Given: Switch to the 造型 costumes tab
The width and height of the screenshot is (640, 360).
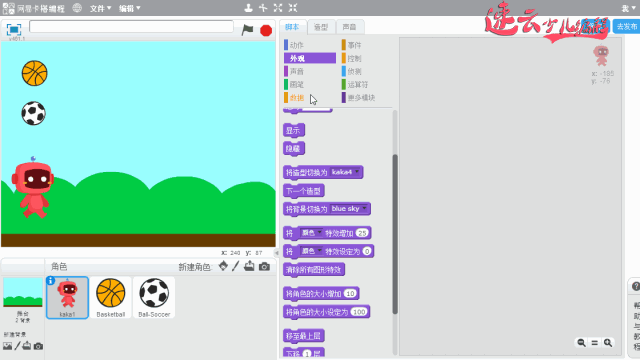Looking at the screenshot, I should [321, 27].
